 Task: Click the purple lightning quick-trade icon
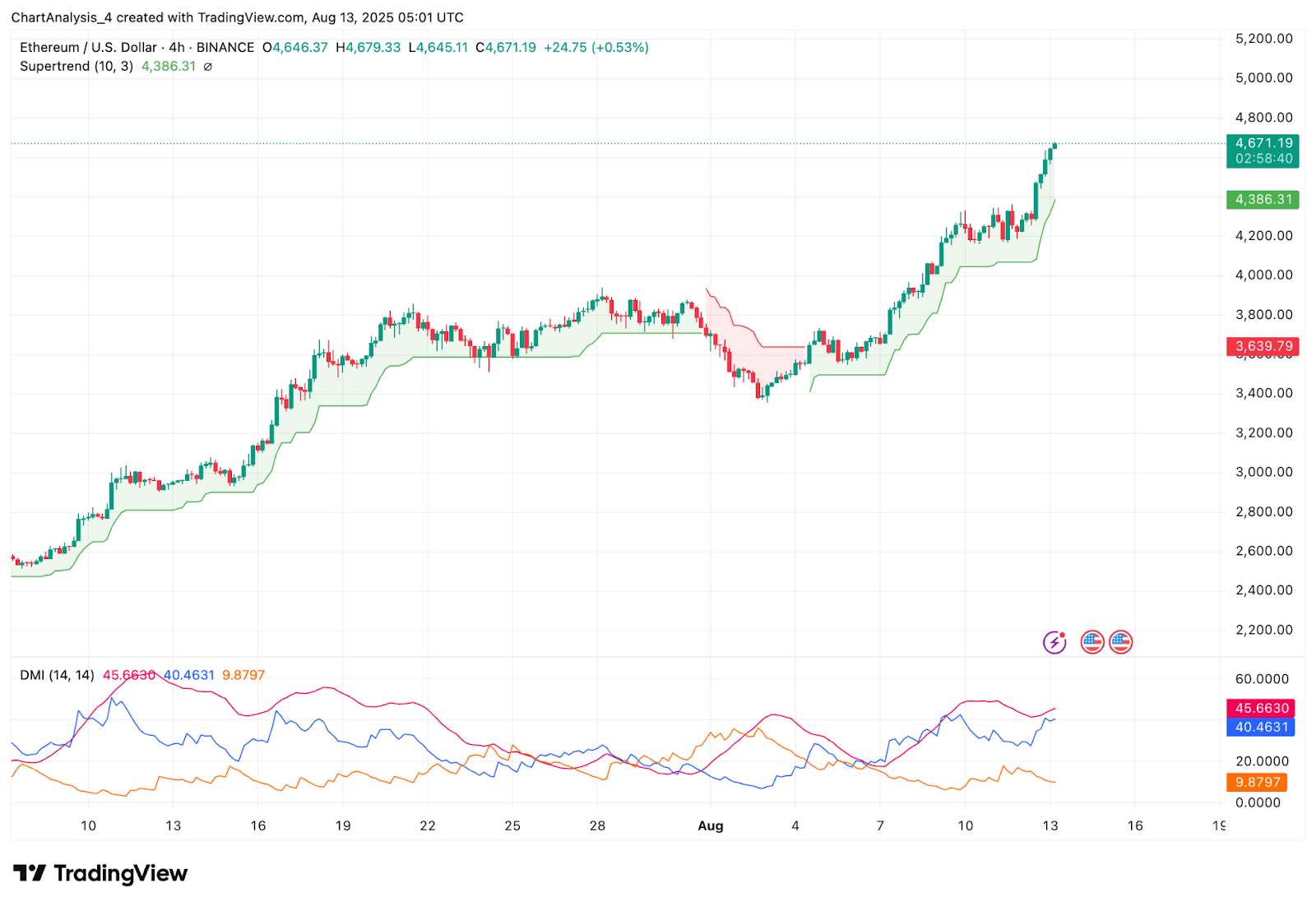pos(1054,641)
